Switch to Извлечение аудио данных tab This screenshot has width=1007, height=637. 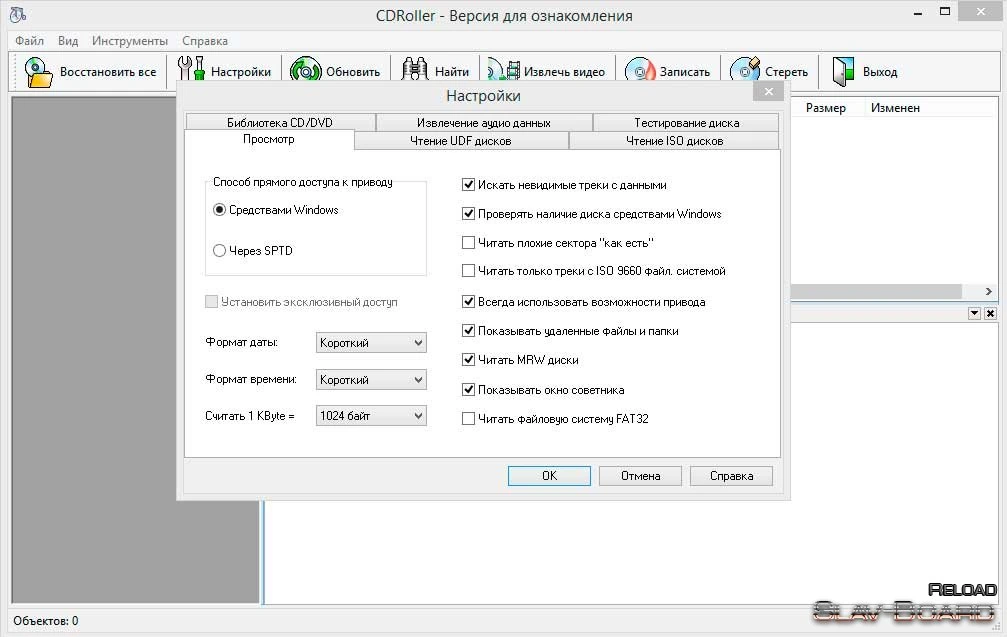pos(484,122)
